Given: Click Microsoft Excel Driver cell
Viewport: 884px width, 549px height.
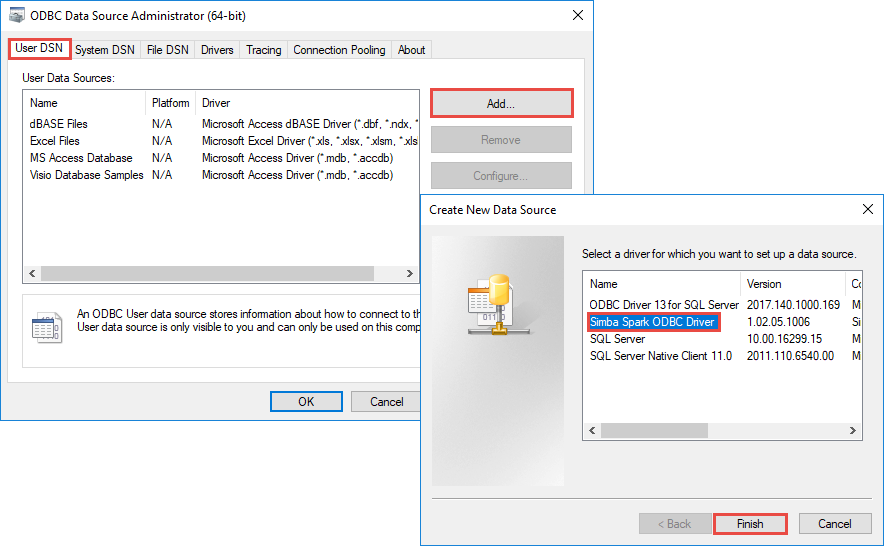Looking at the screenshot, I should 310,141.
